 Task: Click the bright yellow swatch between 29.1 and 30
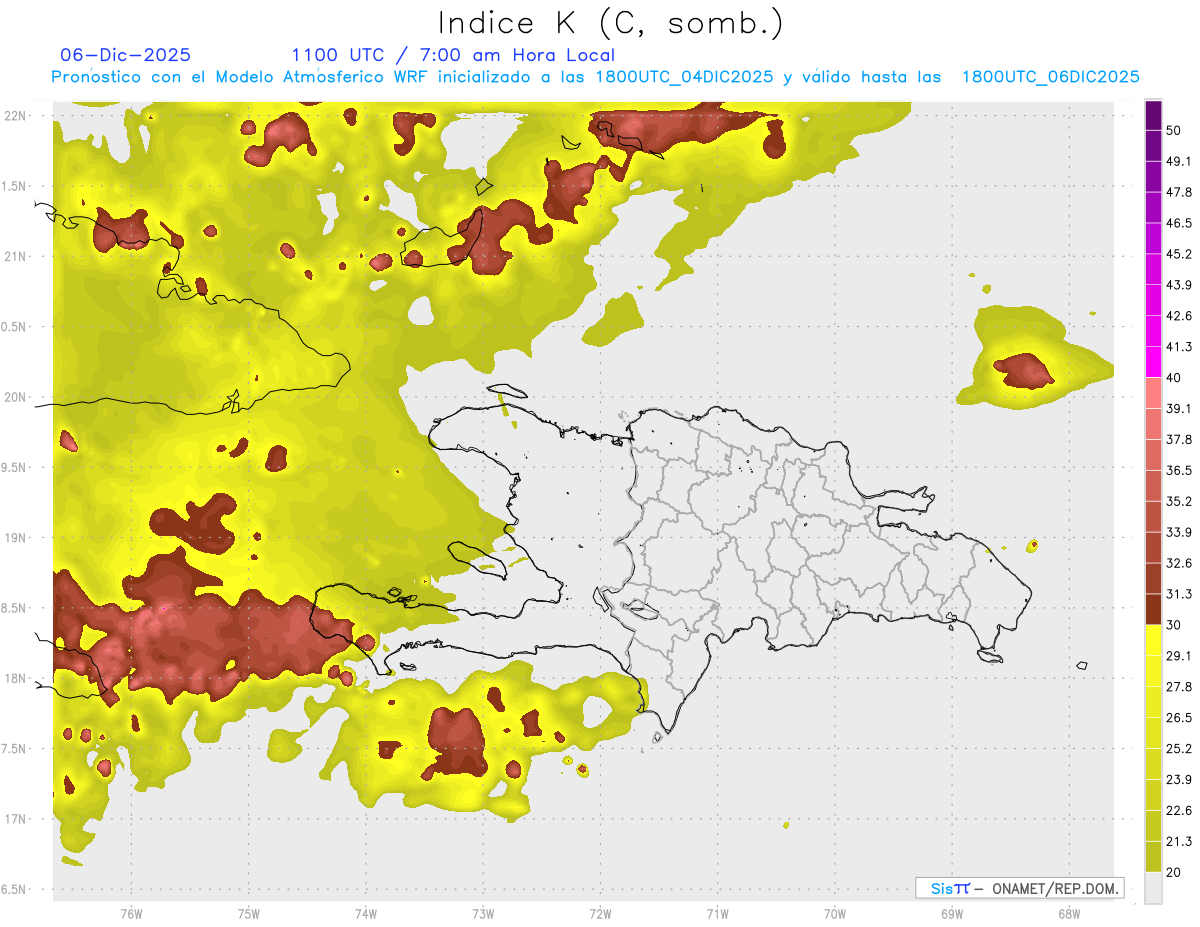click(1153, 640)
